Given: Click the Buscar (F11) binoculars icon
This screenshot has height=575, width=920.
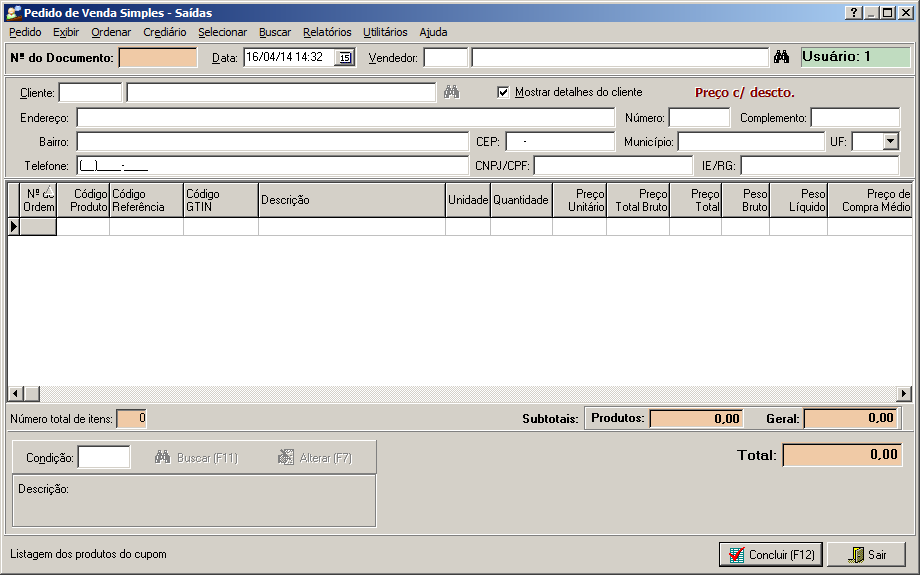Looking at the screenshot, I should (x=163, y=458).
